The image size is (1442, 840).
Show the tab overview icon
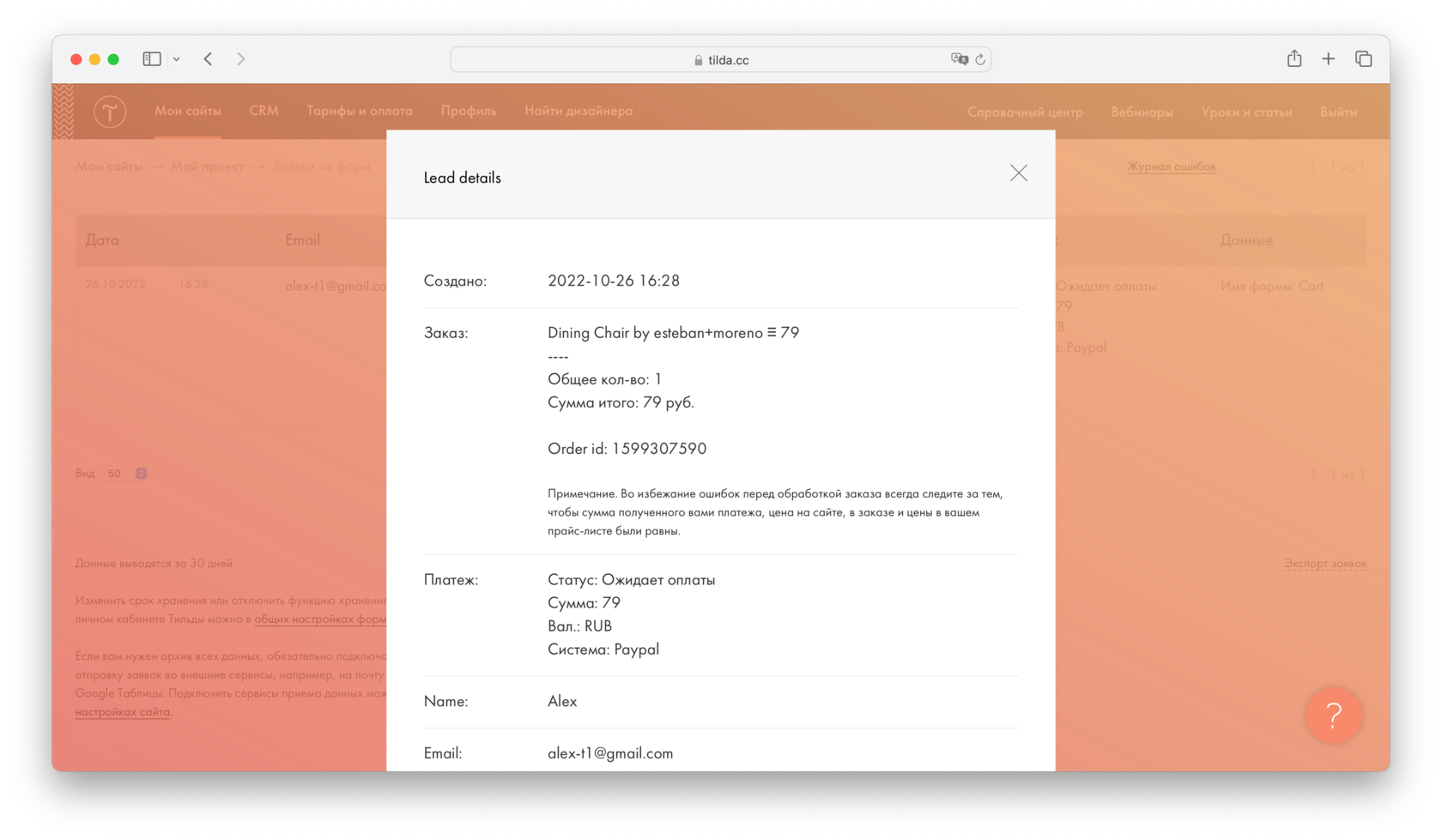(1363, 58)
